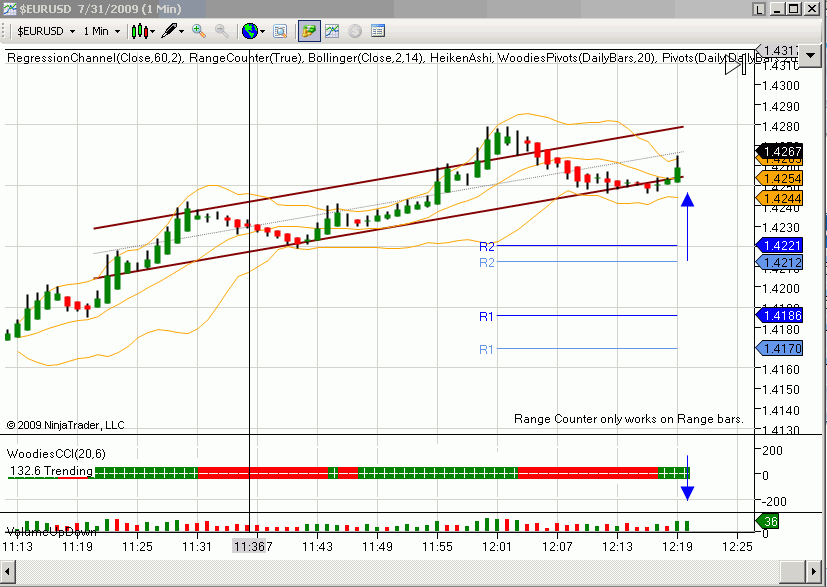Viewport: 827px width, 587px height.
Task: Click the 12:19 time axis label
Action: tap(678, 546)
